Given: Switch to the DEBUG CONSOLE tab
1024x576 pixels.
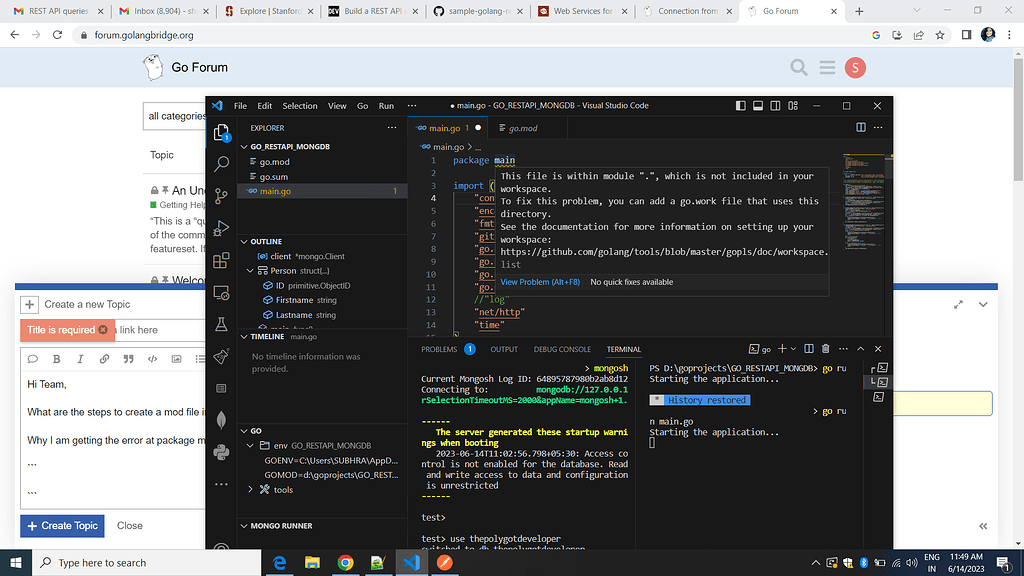Looking at the screenshot, I should (x=562, y=349).
